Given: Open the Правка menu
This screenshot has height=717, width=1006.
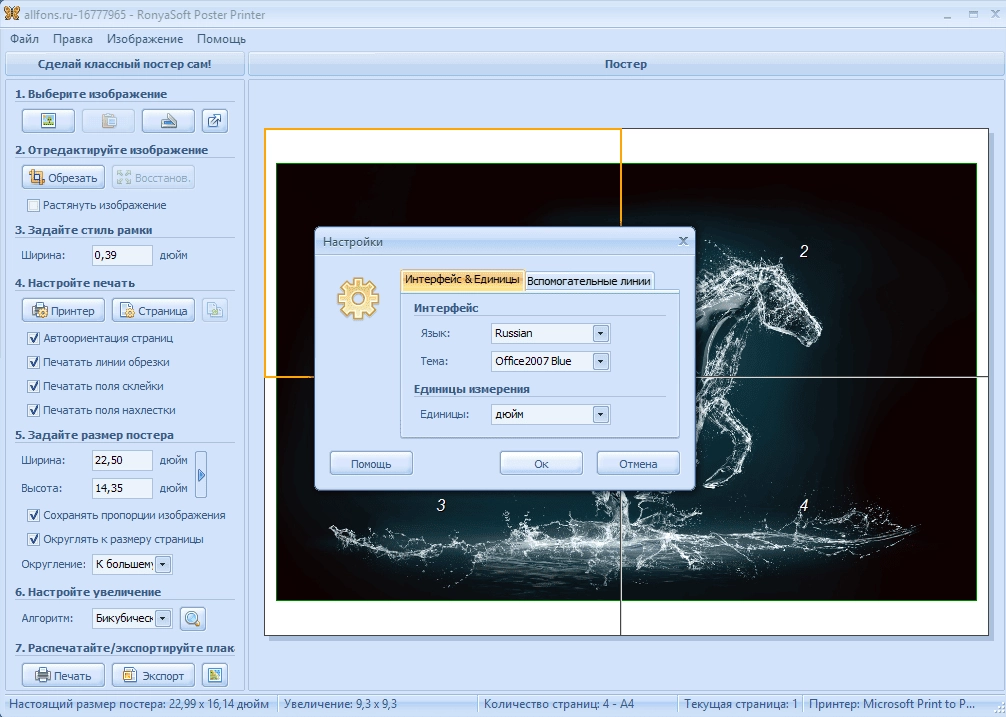Looking at the screenshot, I should pyautogui.click(x=72, y=39).
